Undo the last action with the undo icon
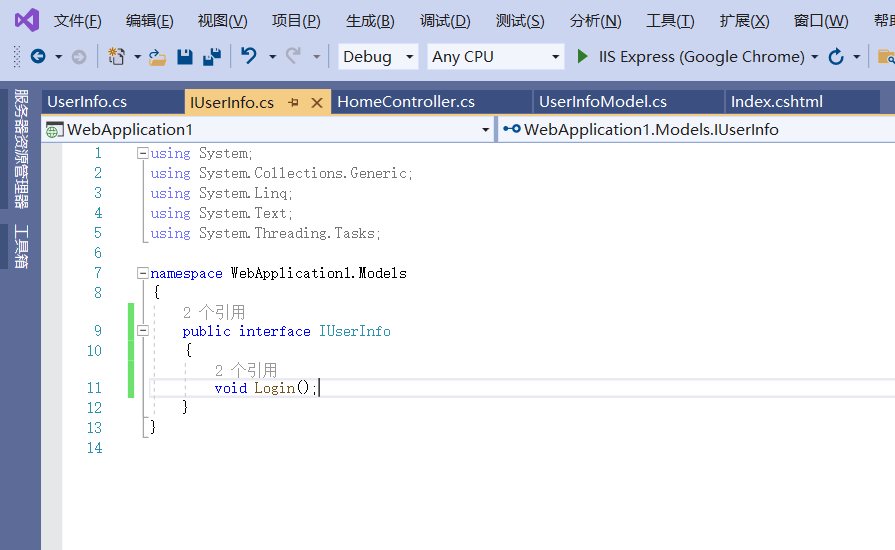The image size is (895, 550). coord(249,56)
